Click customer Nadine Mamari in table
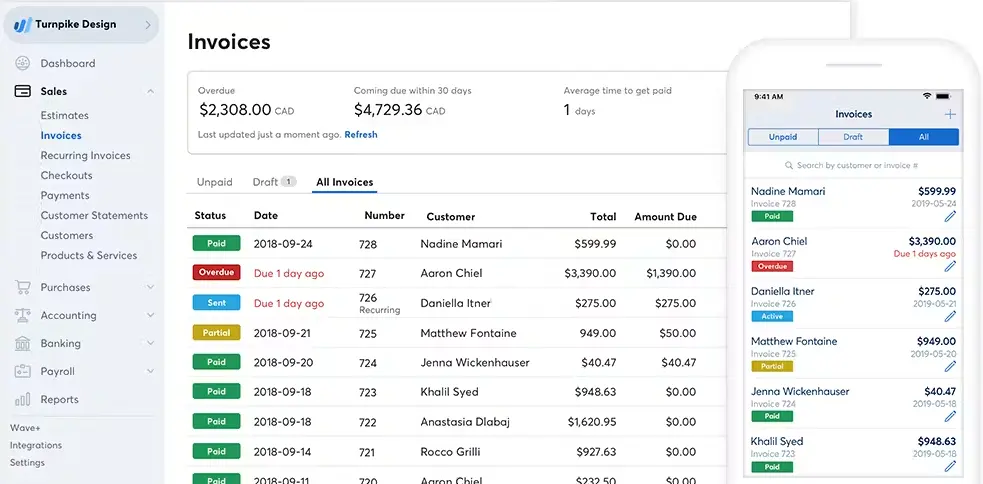 point(461,244)
